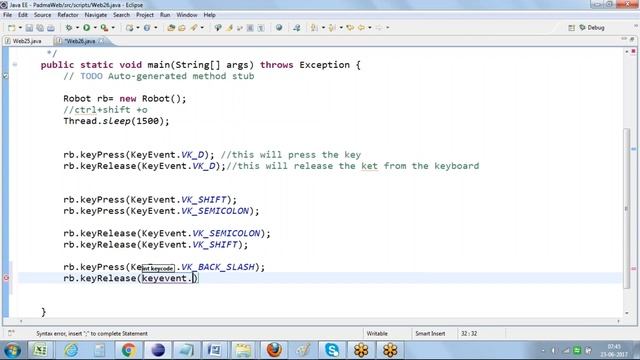Image resolution: width=640 pixels, height=360 pixels.
Task: Toggle the Breadcrumb toolbar icon
Action: pos(218,28)
